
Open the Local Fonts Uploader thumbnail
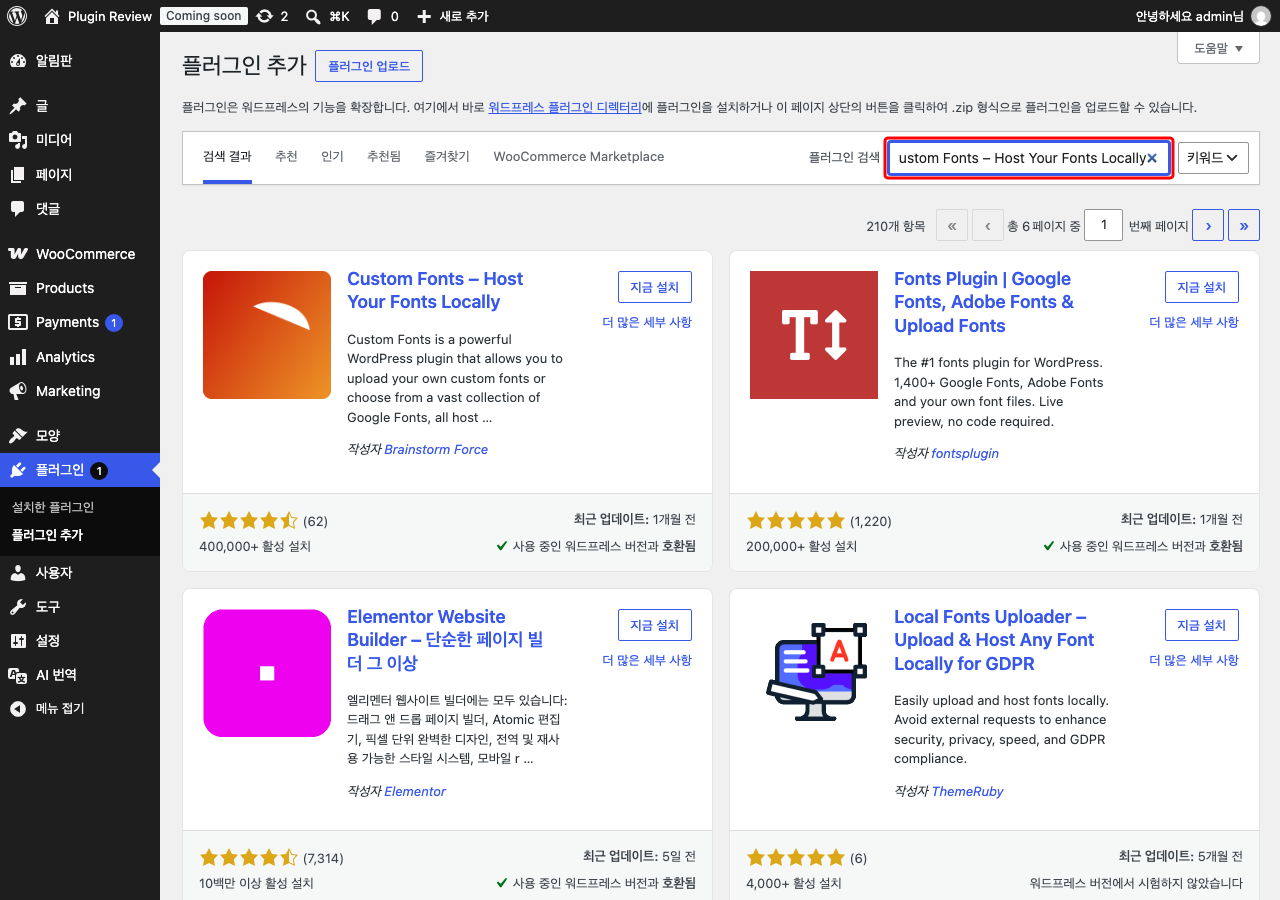814,673
